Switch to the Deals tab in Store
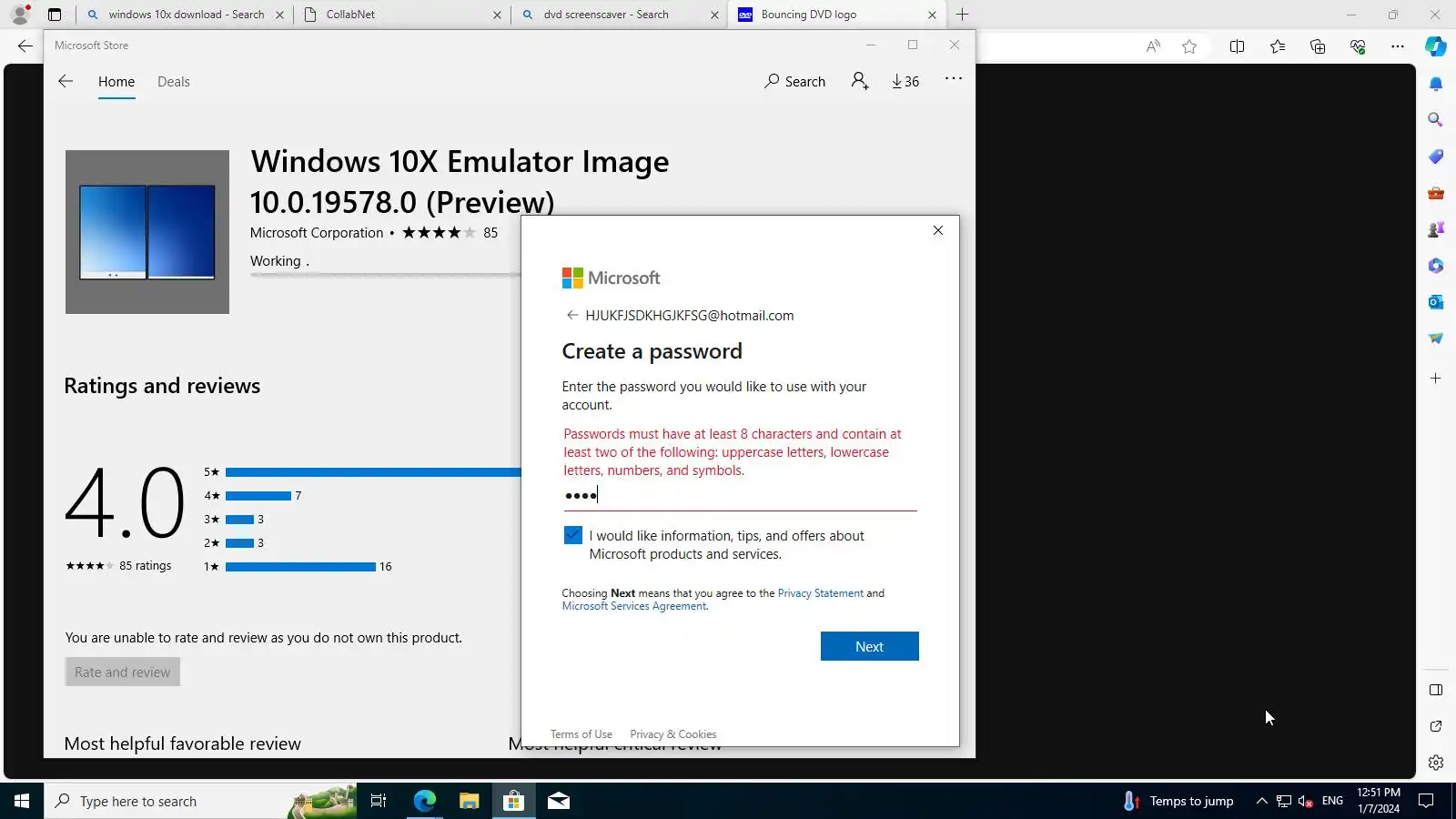This screenshot has height=819, width=1456. tap(174, 82)
